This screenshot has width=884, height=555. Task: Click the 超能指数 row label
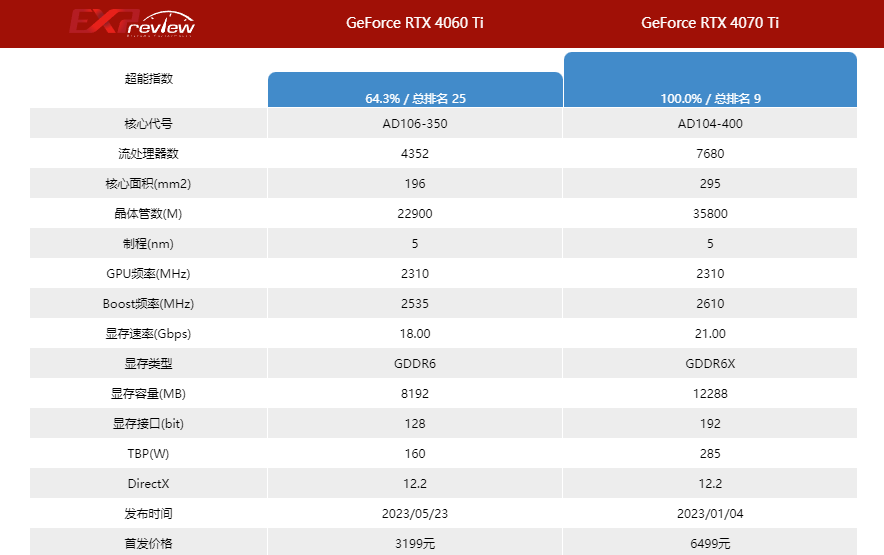click(x=148, y=78)
